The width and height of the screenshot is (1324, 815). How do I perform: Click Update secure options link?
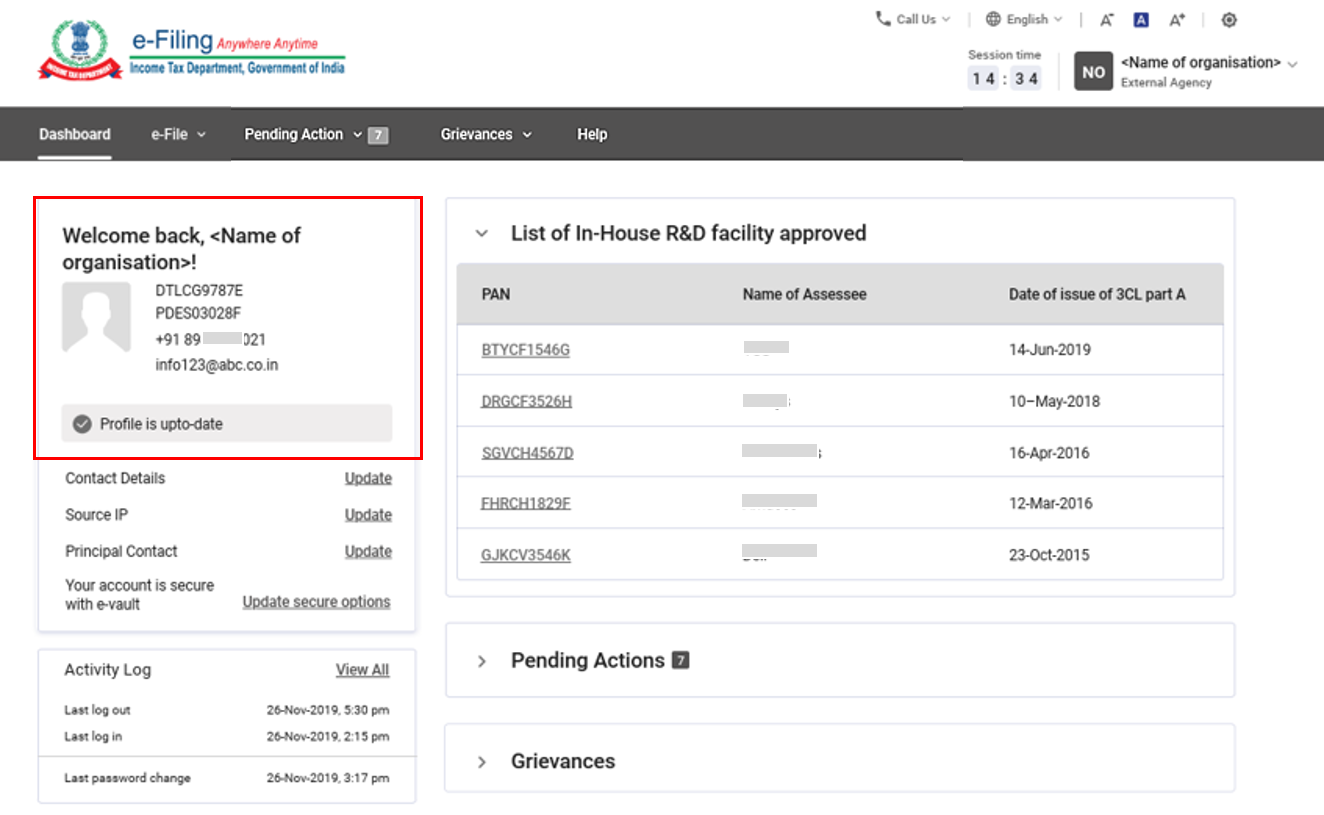[316, 602]
